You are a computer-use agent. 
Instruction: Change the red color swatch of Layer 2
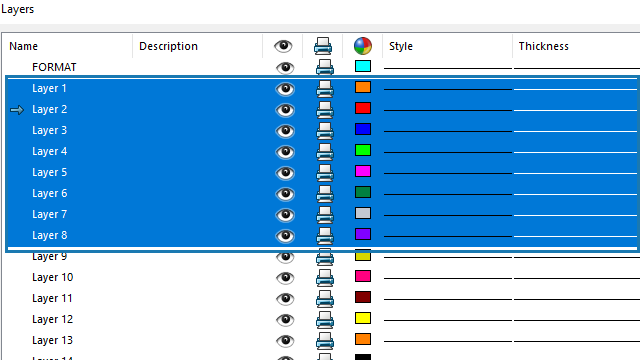click(363, 108)
